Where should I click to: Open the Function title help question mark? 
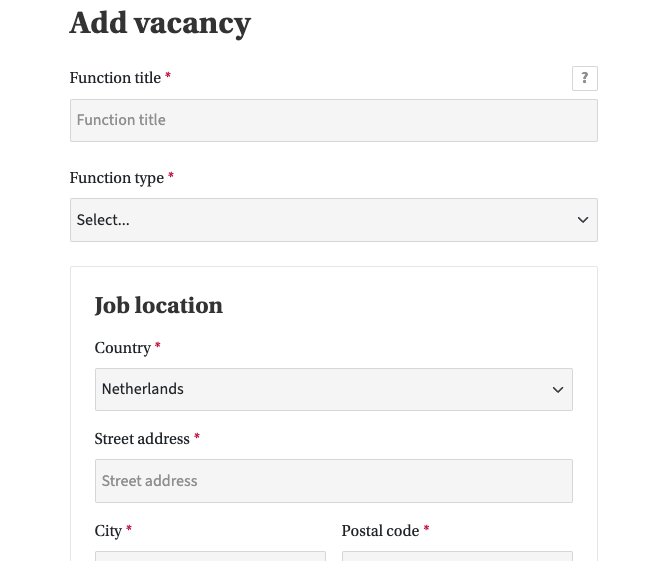[585, 78]
